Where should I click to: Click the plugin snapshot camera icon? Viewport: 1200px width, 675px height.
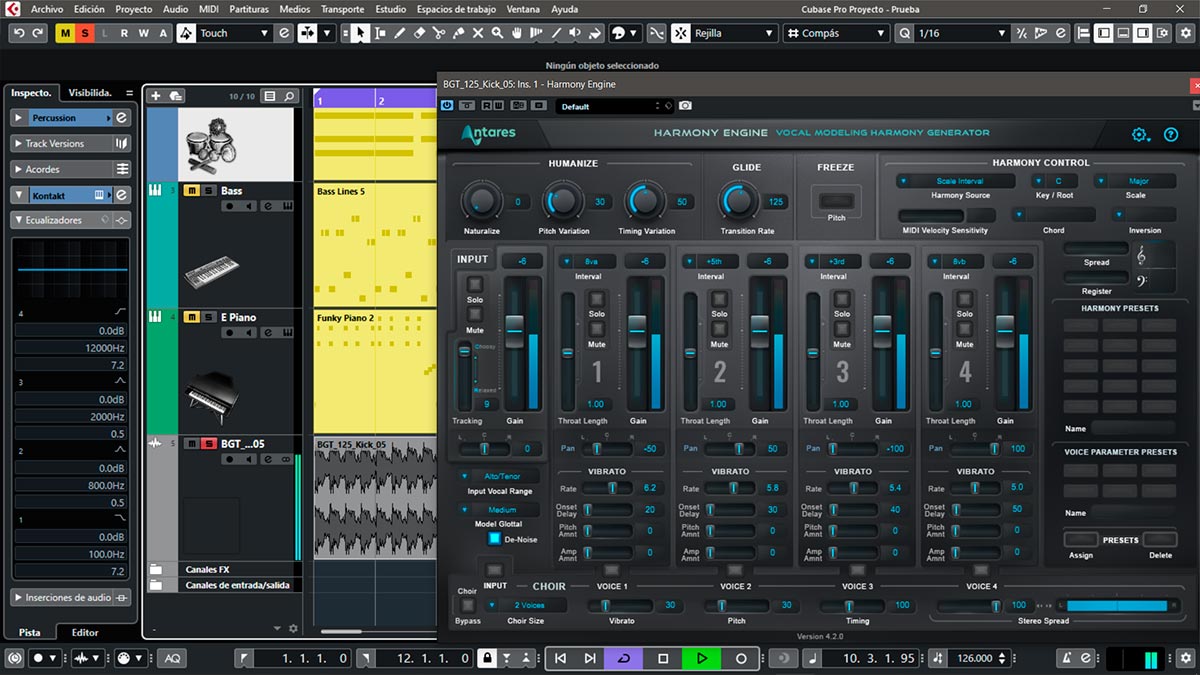pos(685,105)
